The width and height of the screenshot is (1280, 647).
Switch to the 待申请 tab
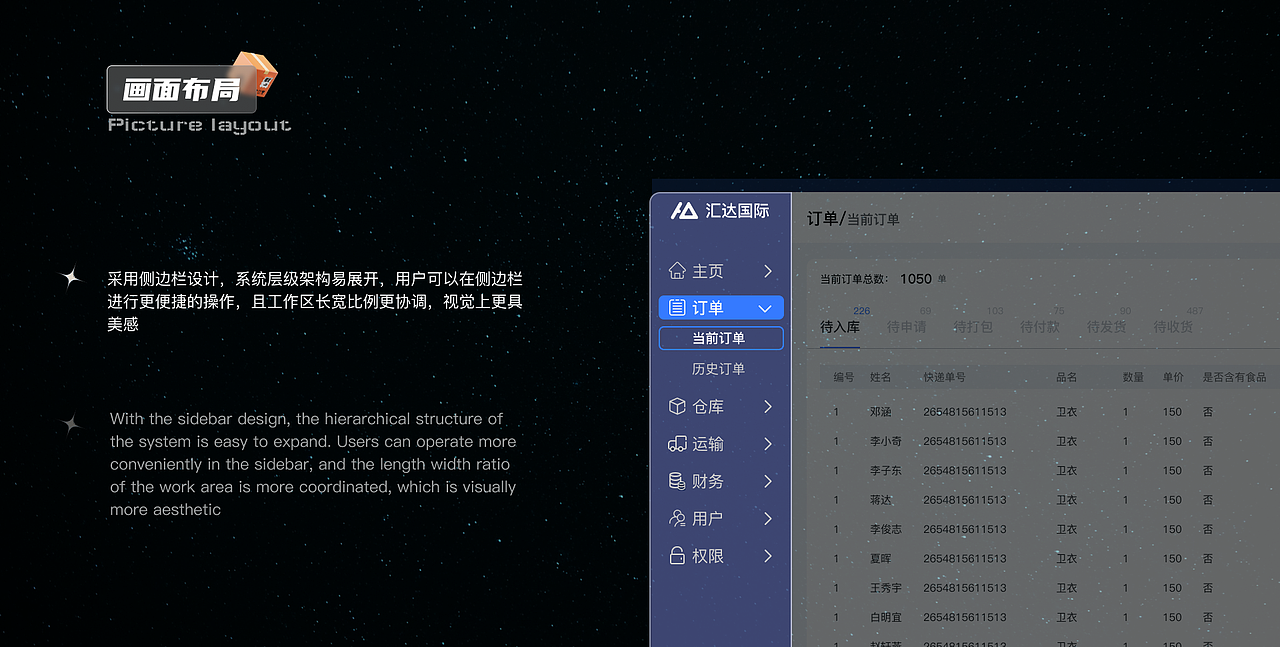pos(906,326)
